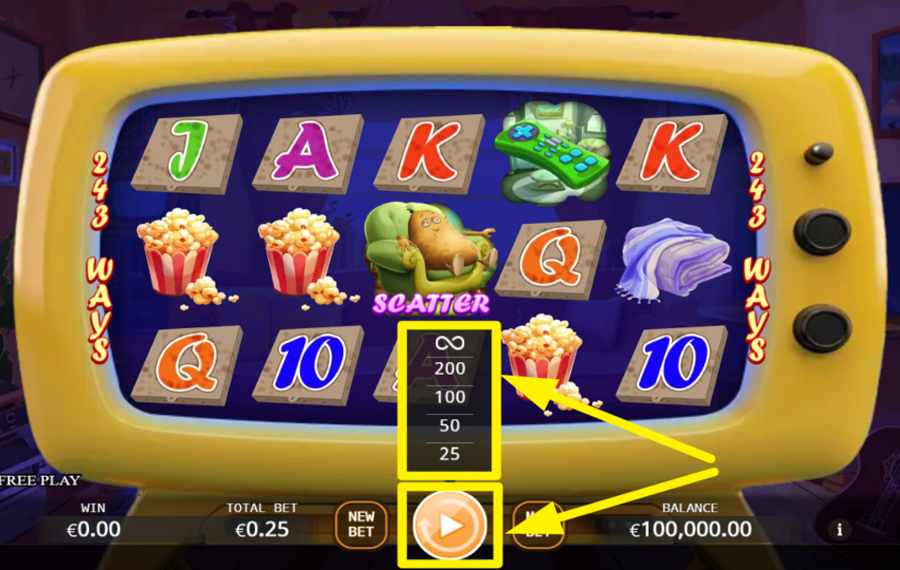Click the purple blanket symbol

(674, 258)
